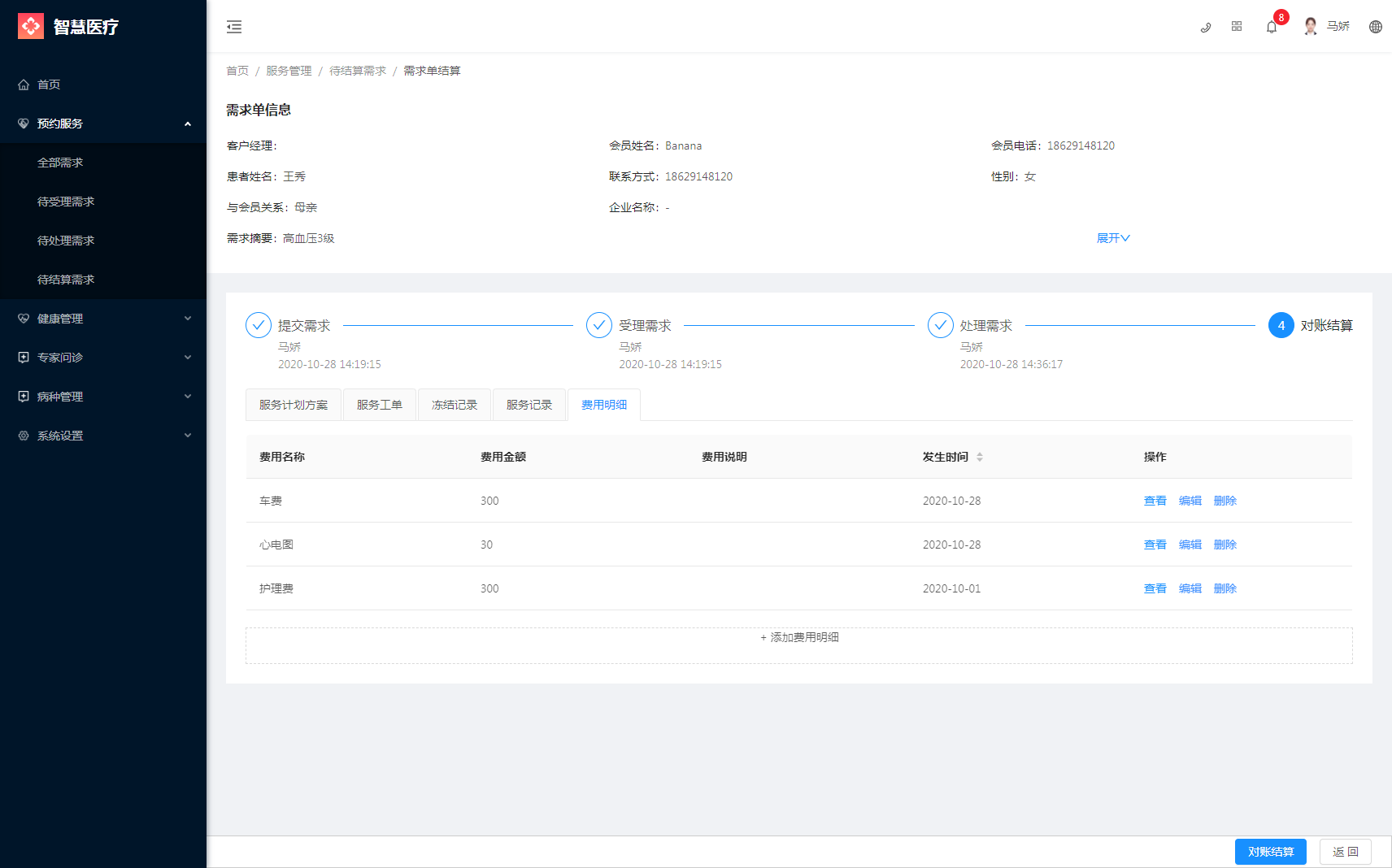Collapse the sidebar with the menu fold icon
This screenshot has height=868, width=1392.
tap(234, 27)
